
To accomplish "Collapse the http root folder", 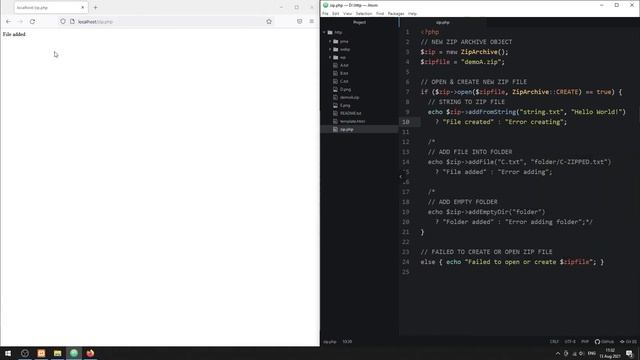I will pos(324,32).
